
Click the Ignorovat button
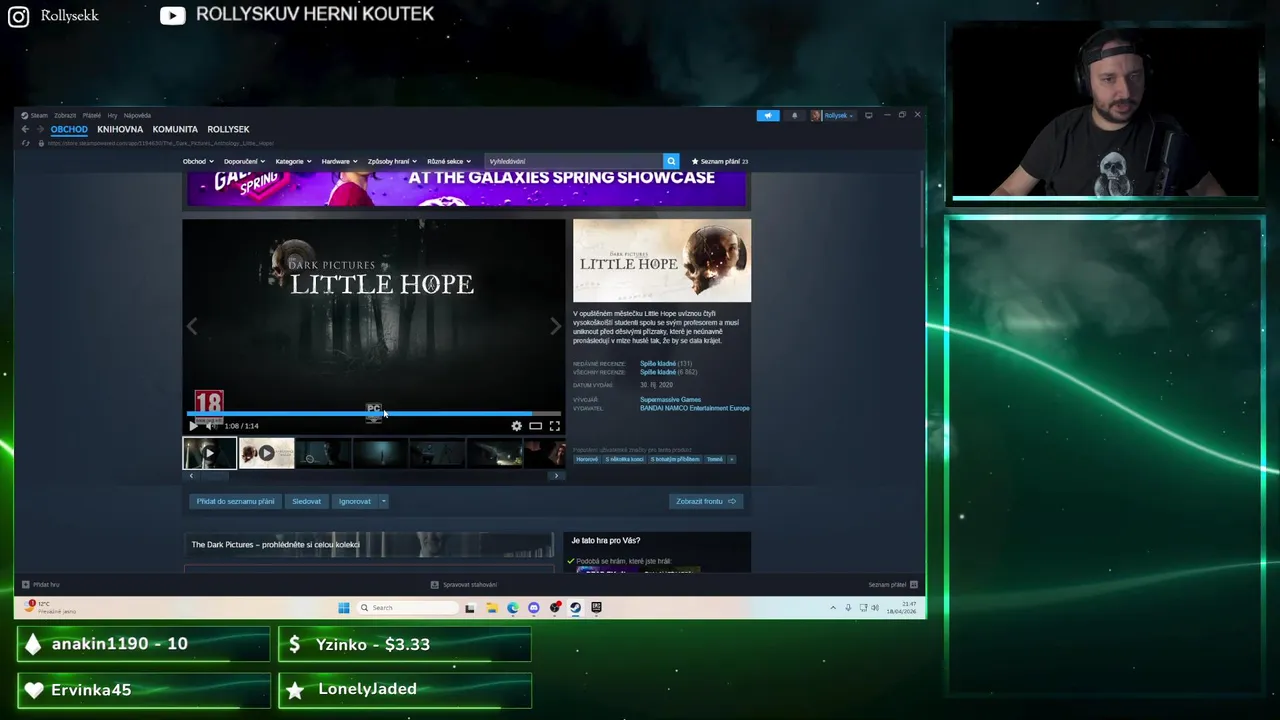(354, 501)
